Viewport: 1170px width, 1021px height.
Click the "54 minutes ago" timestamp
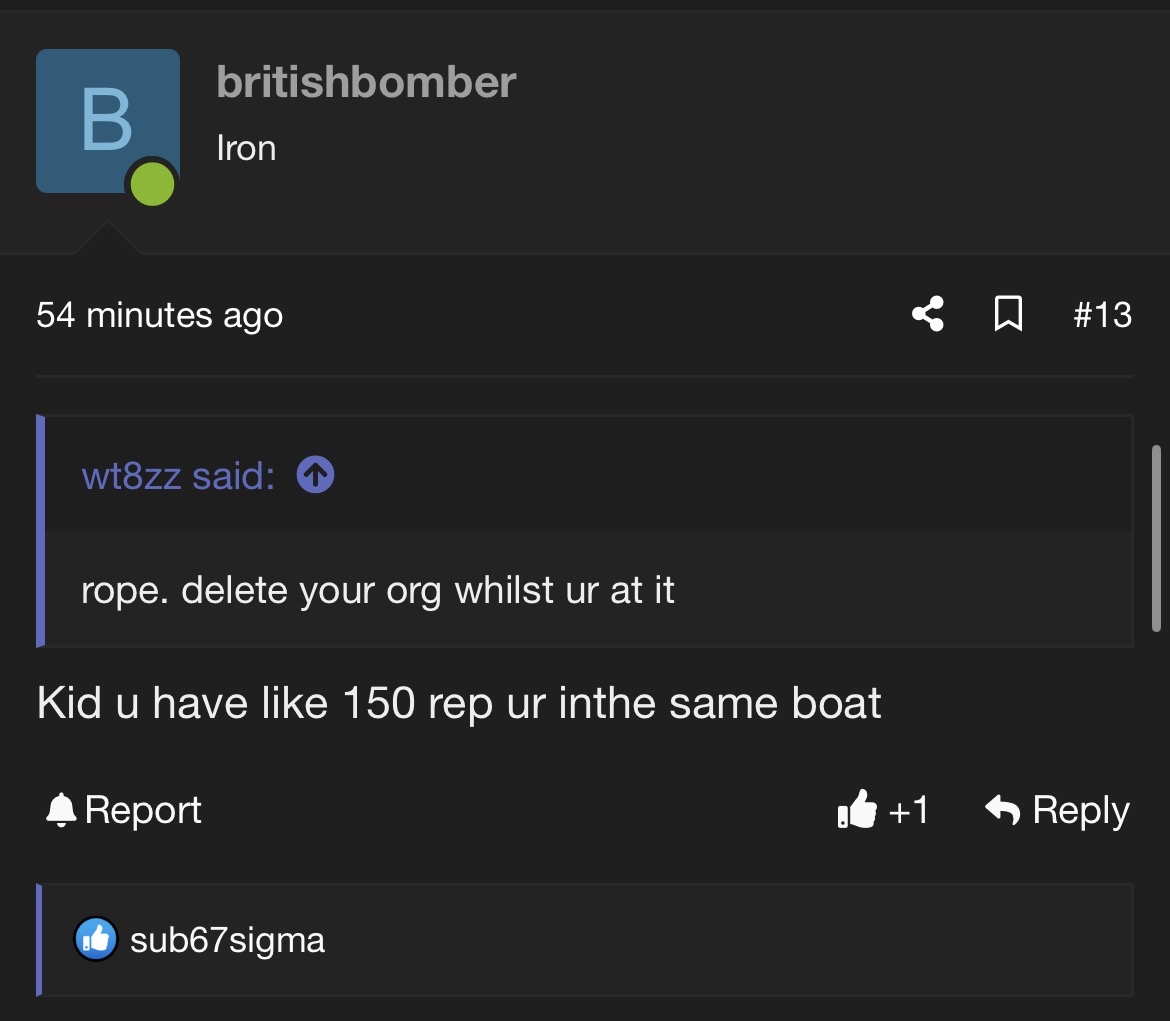(x=160, y=315)
